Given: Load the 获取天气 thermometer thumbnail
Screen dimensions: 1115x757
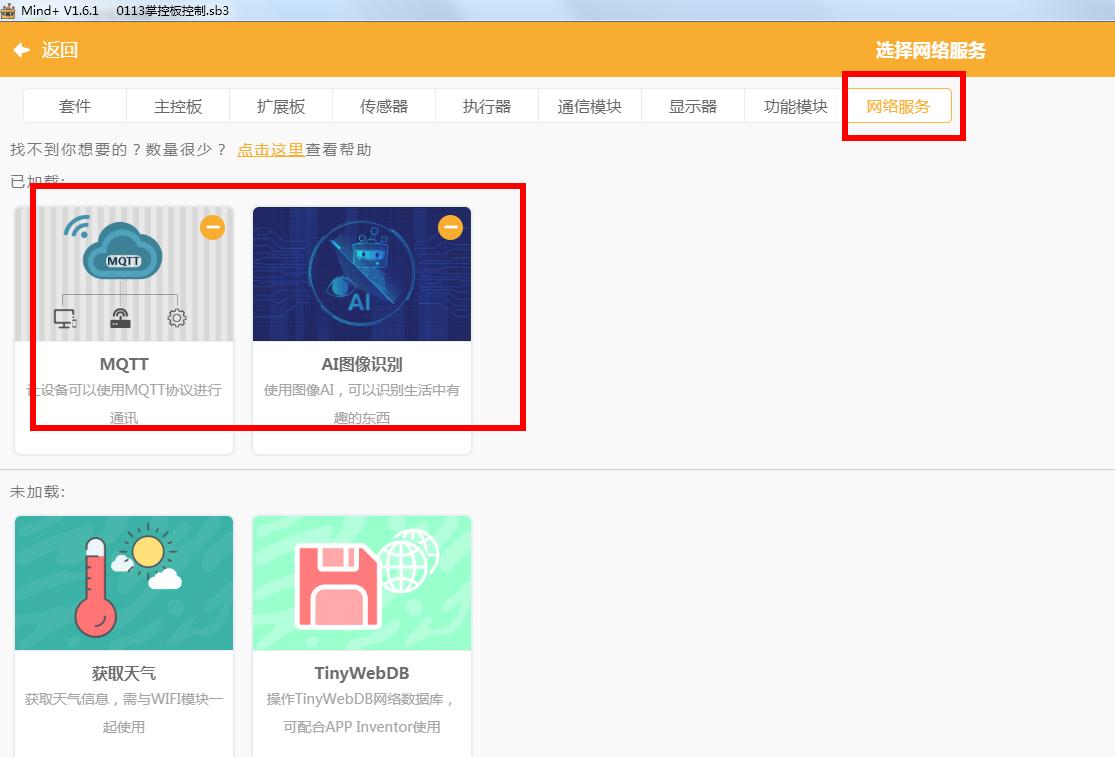Looking at the screenshot, I should 124,583.
